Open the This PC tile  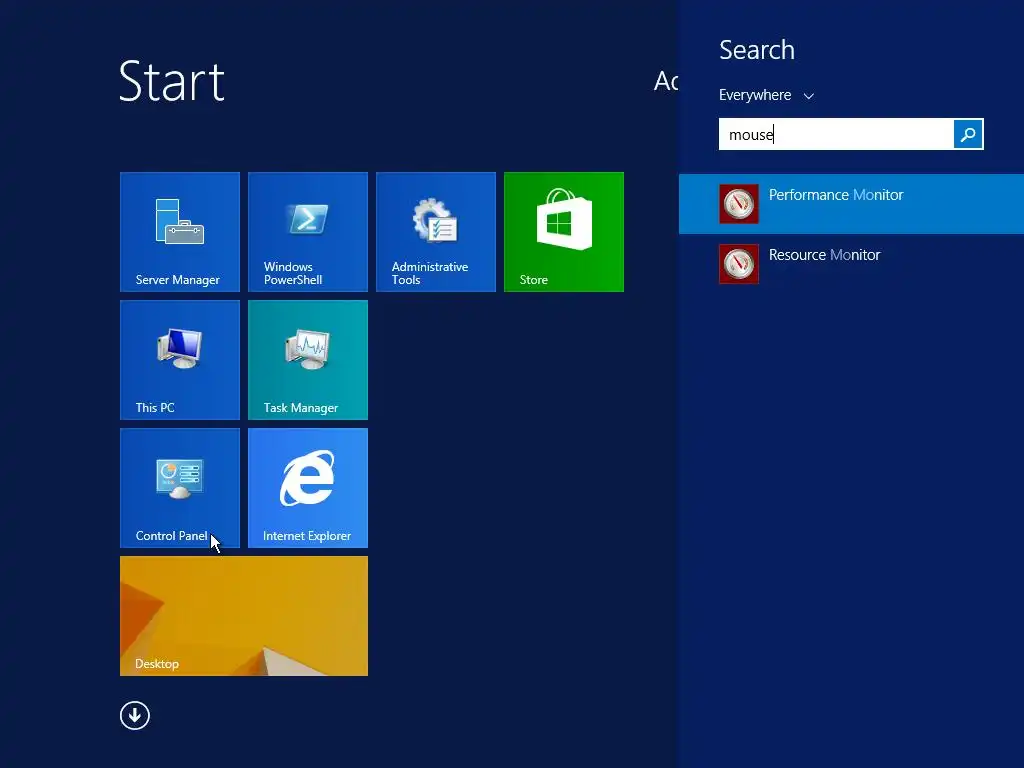pos(180,360)
